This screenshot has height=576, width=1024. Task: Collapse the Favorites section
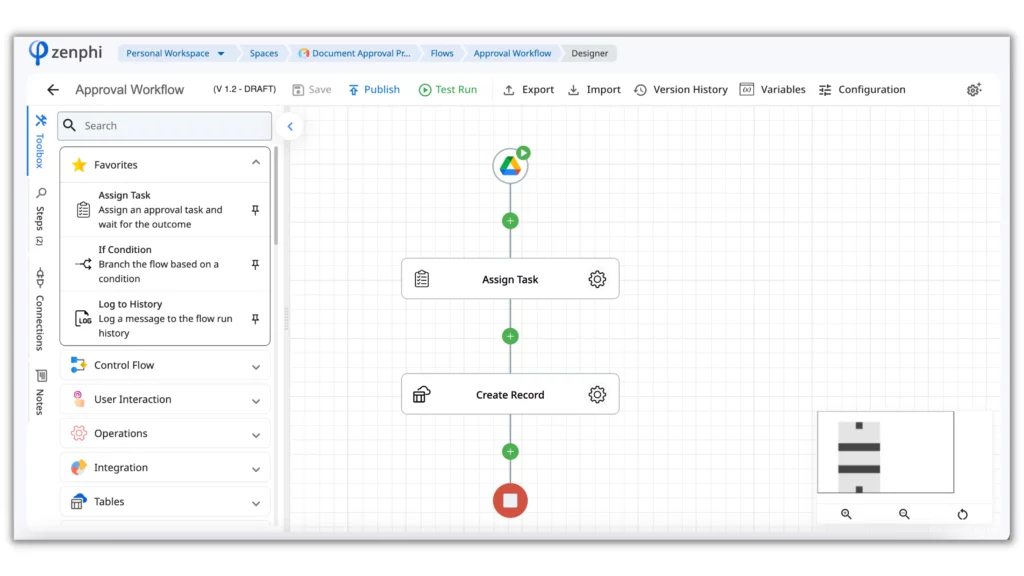(x=256, y=163)
